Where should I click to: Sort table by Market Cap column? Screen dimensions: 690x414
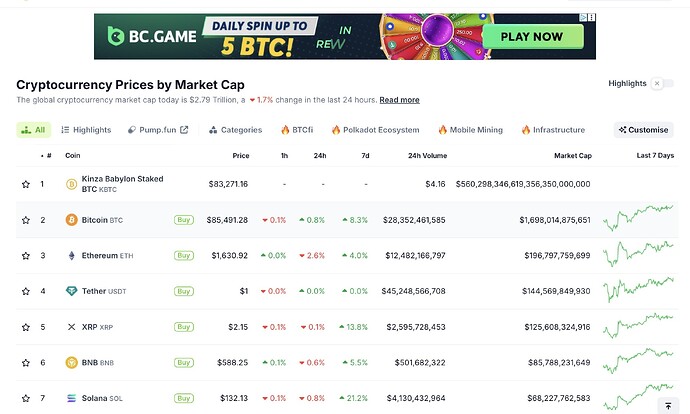coord(573,155)
